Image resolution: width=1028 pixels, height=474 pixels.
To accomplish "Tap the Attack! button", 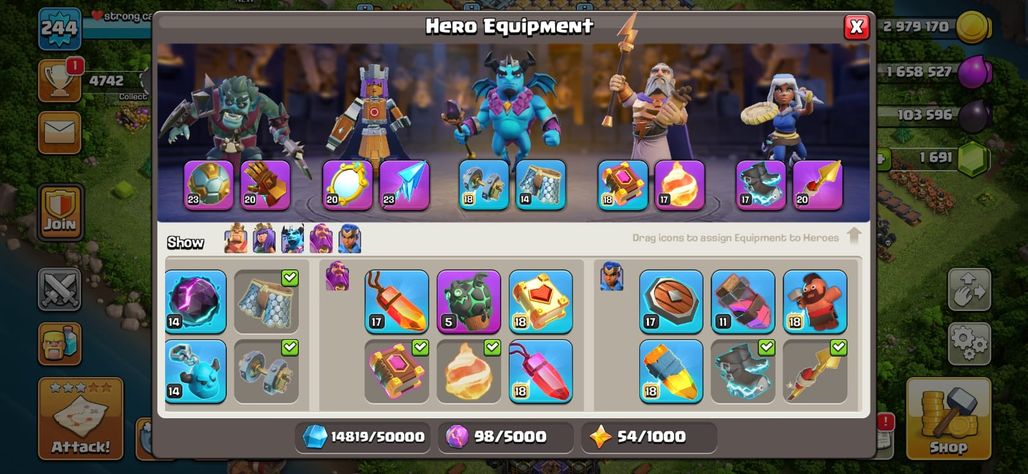I will point(81,418).
